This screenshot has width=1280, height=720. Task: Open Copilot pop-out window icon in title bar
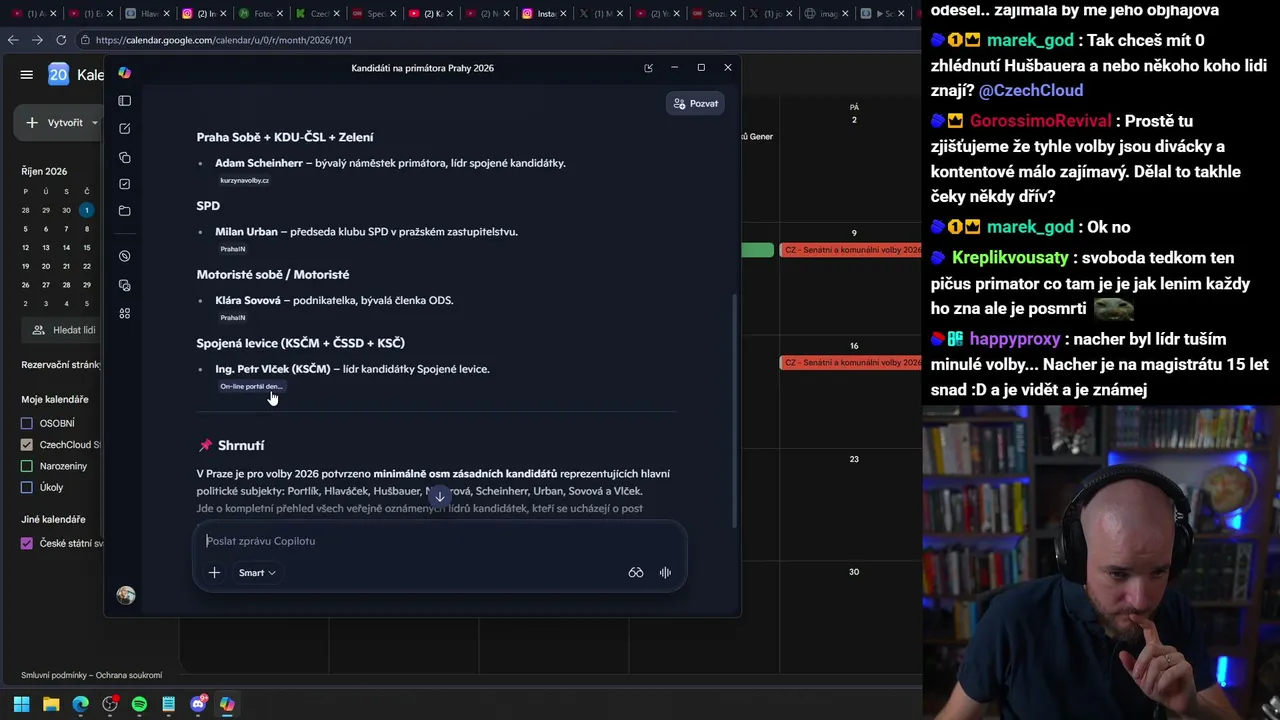648,68
